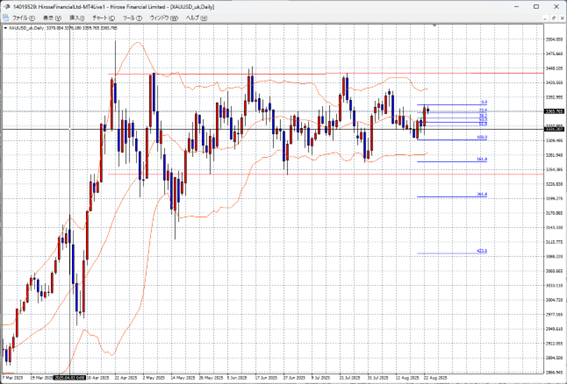Click the 3226.830 price scale label
The width and height of the screenshot is (567, 384).
(554, 184)
